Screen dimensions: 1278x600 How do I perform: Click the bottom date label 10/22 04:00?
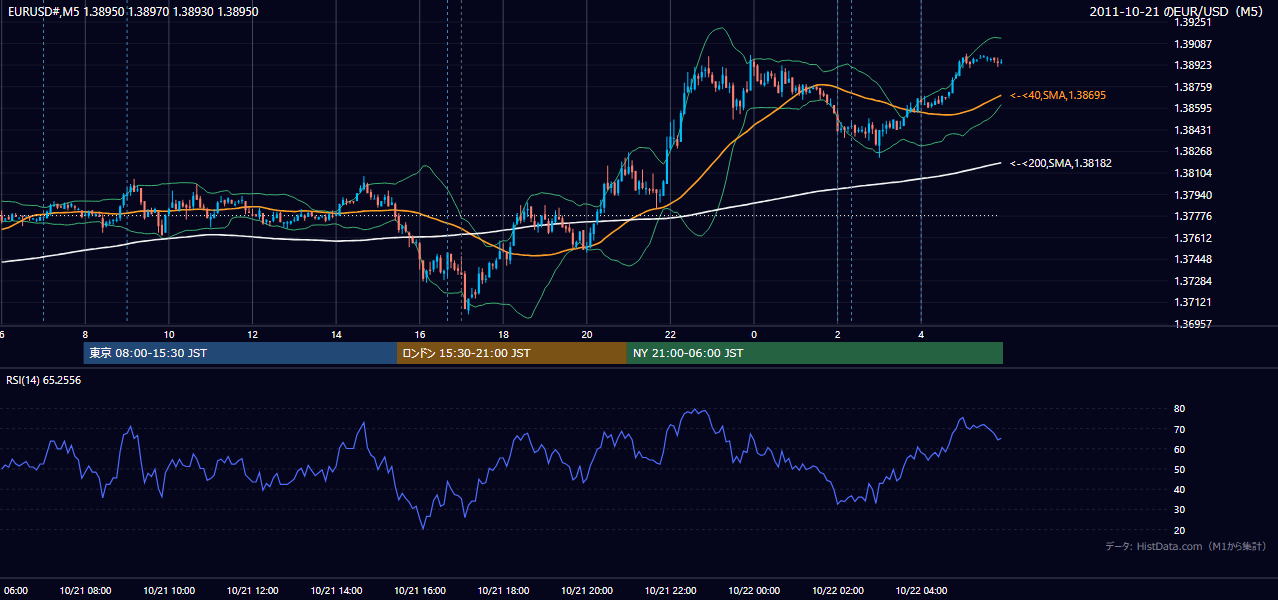coord(921,591)
